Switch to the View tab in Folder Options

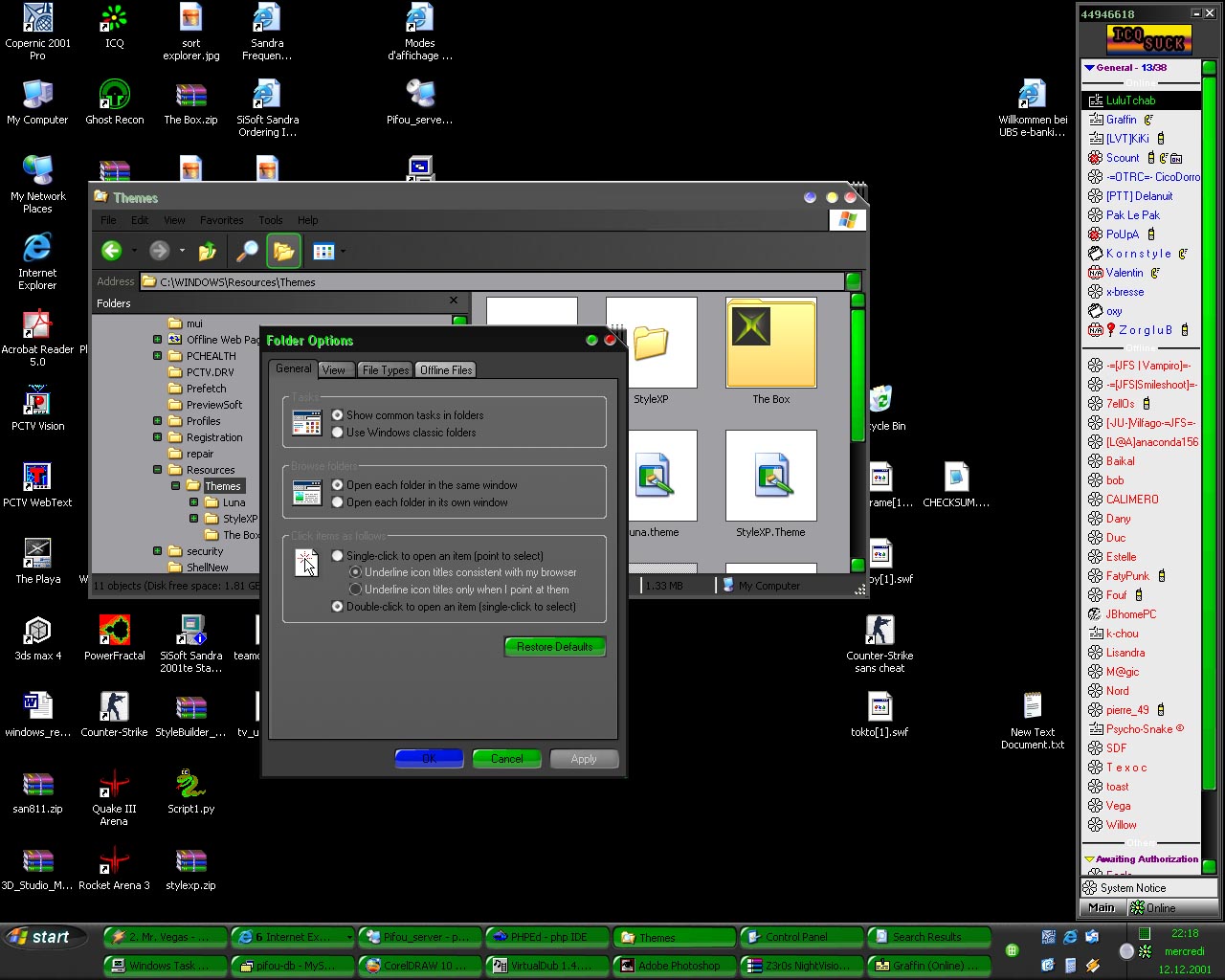click(x=334, y=370)
